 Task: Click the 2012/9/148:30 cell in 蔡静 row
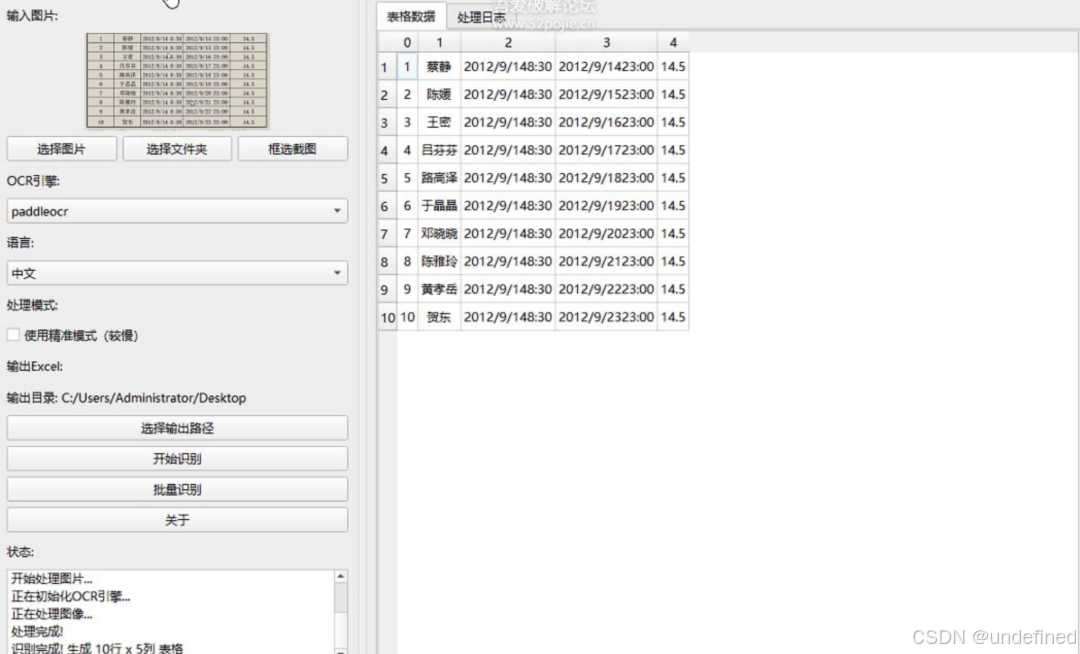pos(508,67)
